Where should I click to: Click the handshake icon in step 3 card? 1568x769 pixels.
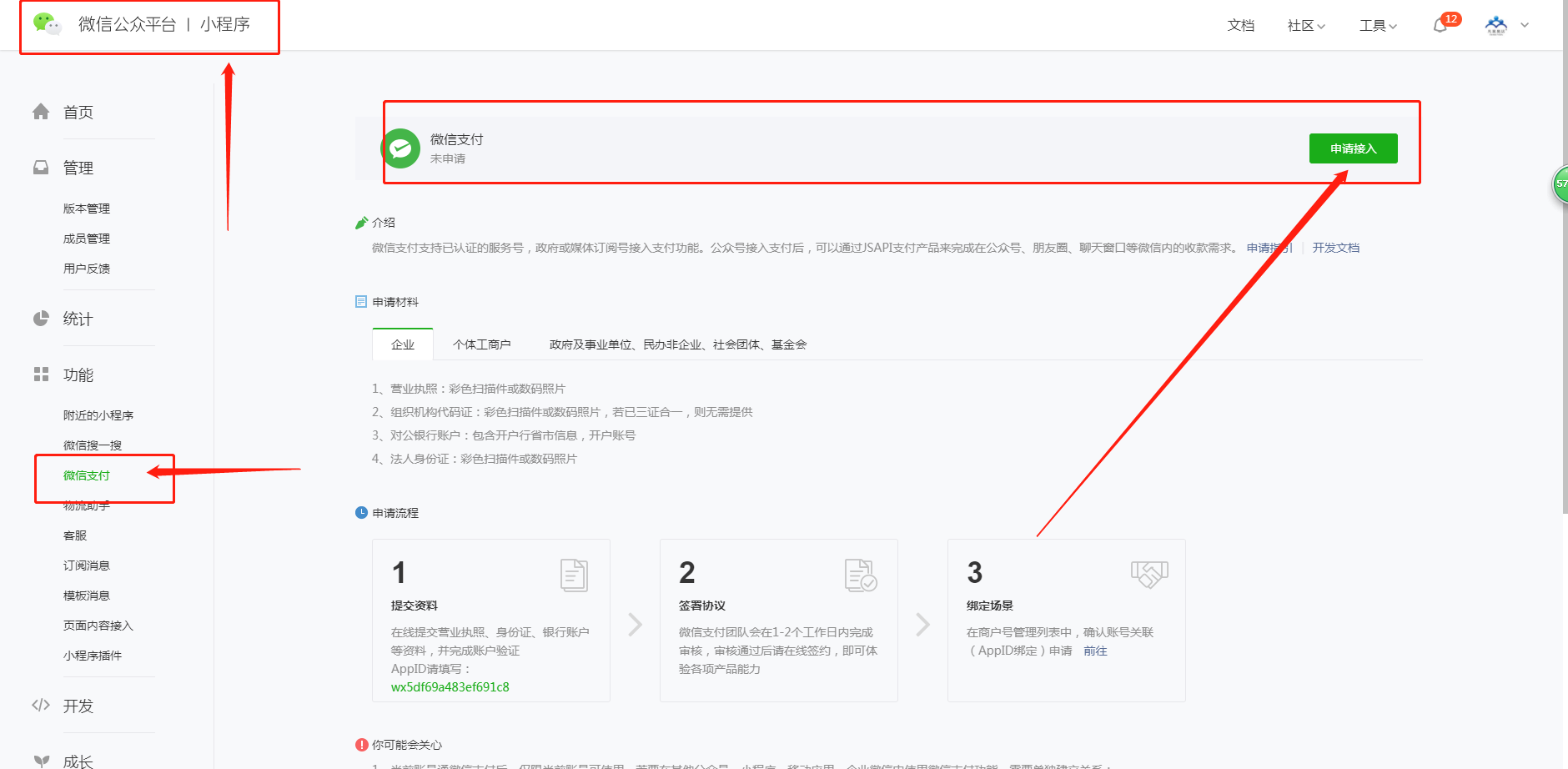[x=1149, y=574]
